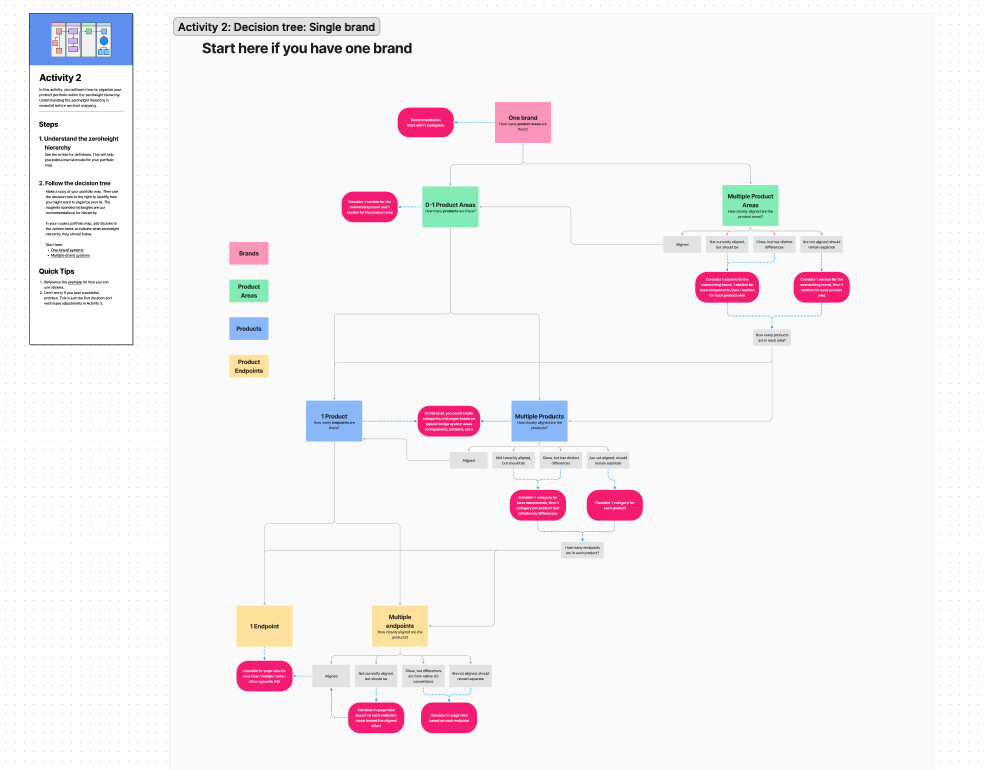The height and width of the screenshot is (770, 987).
Task: Click the bubble between 1 Product and Multiple Products
Action: coord(449,421)
